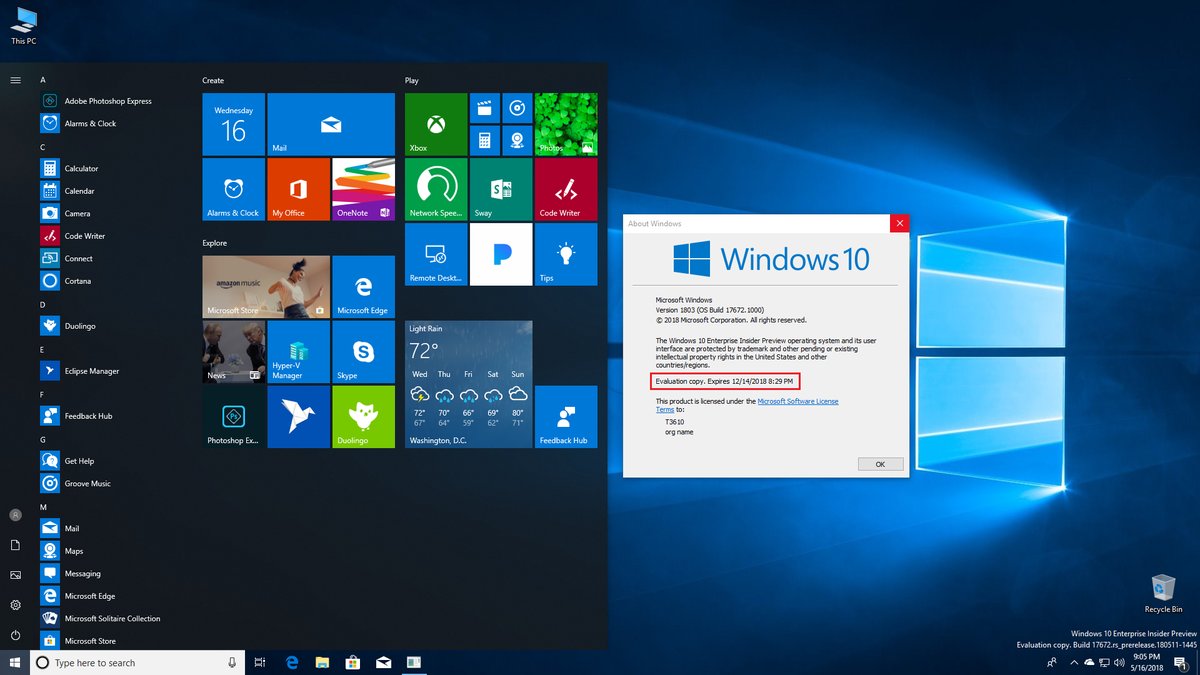
Task: Open Task View from the taskbar
Action: 260,663
